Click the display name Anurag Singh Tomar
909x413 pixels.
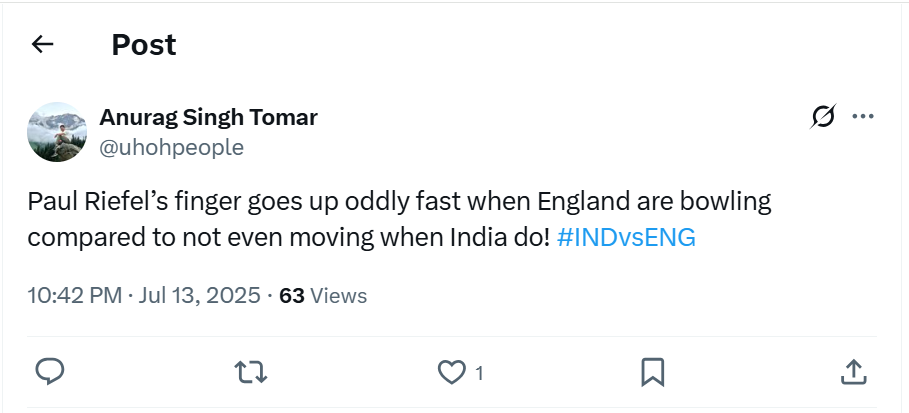coord(208,117)
